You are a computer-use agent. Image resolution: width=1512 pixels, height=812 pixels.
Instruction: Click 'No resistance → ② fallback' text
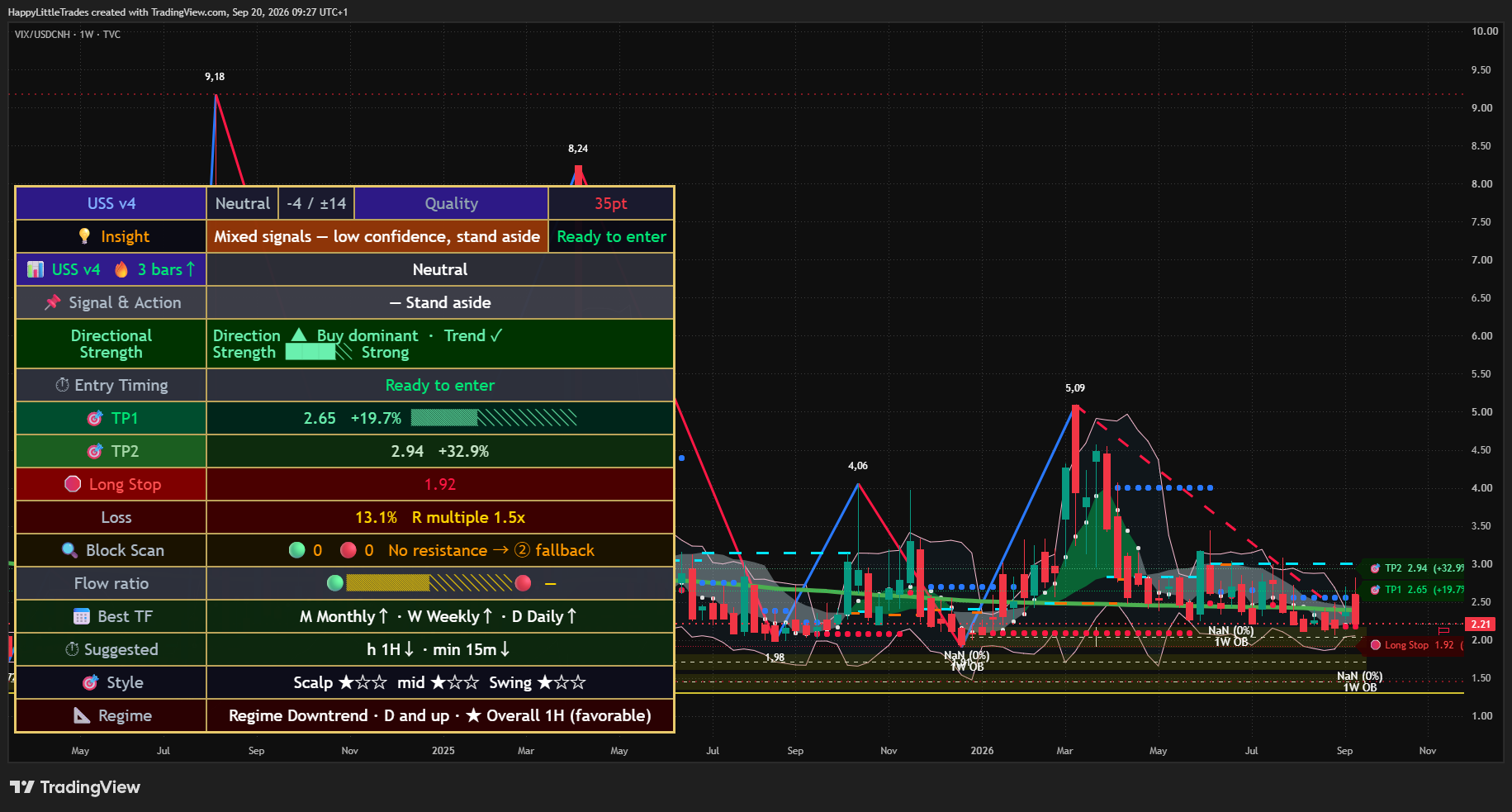click(x=491, y=550)
